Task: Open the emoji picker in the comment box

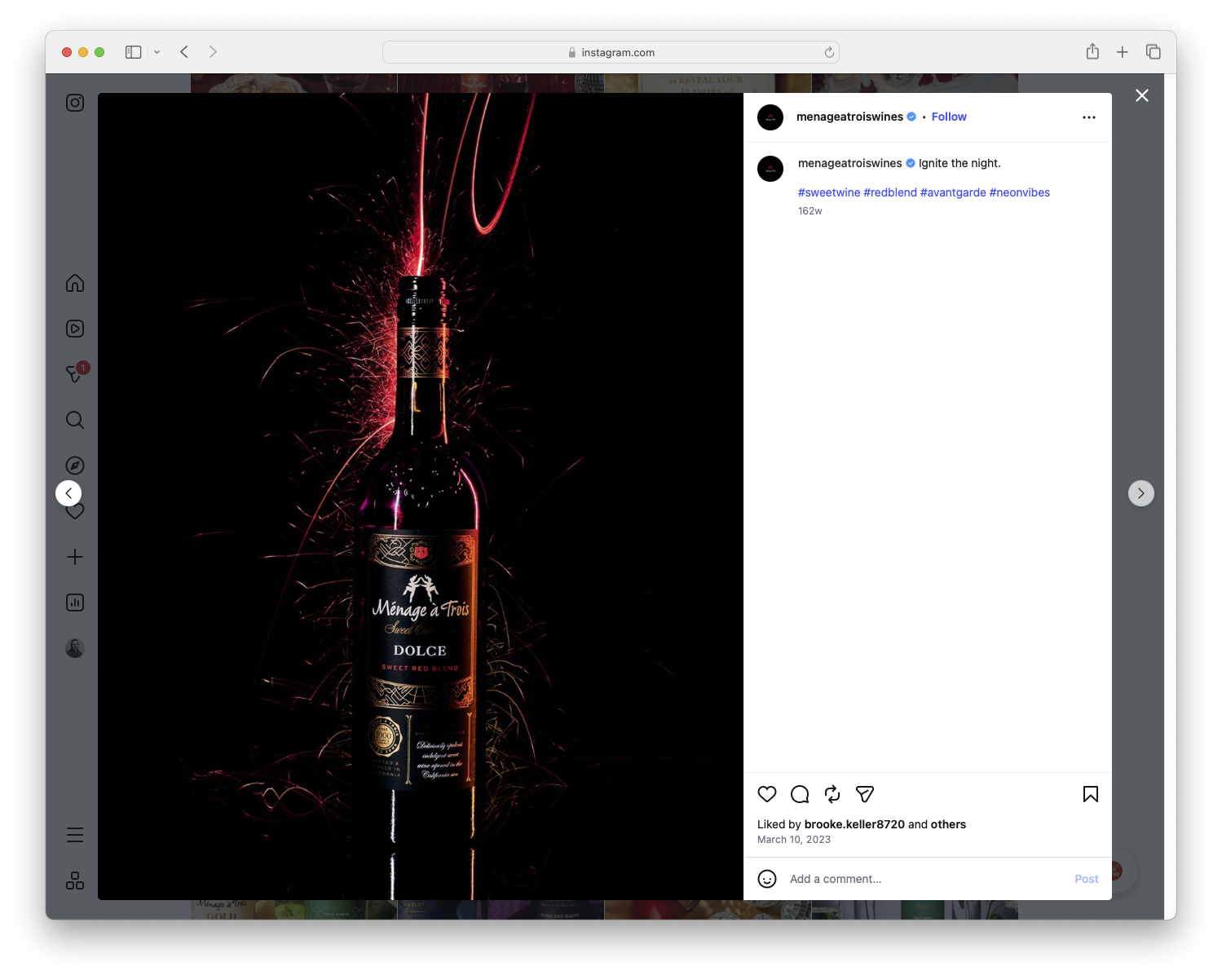Action: (x=767, y=879)
